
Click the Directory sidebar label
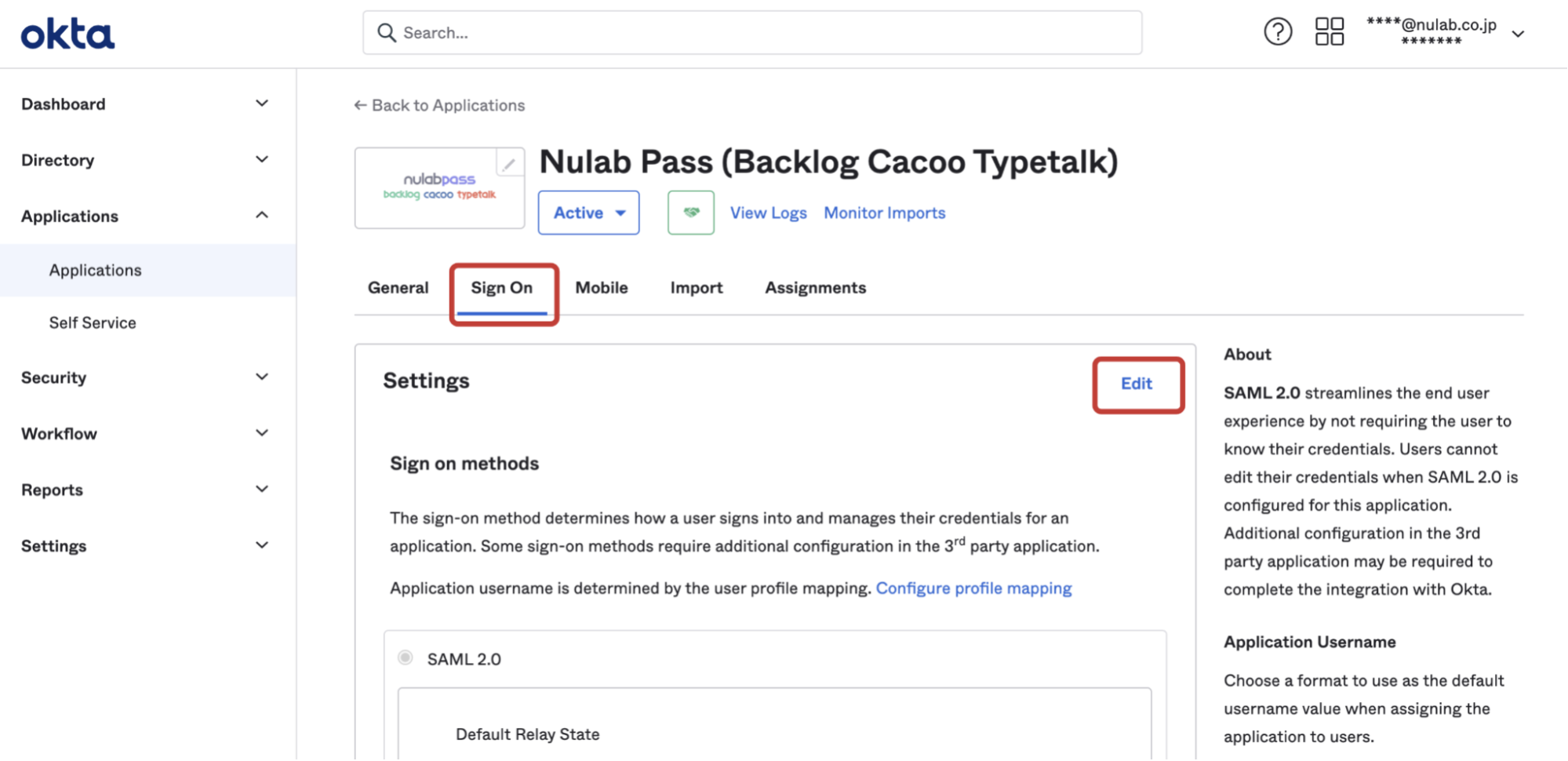point(58,160)
